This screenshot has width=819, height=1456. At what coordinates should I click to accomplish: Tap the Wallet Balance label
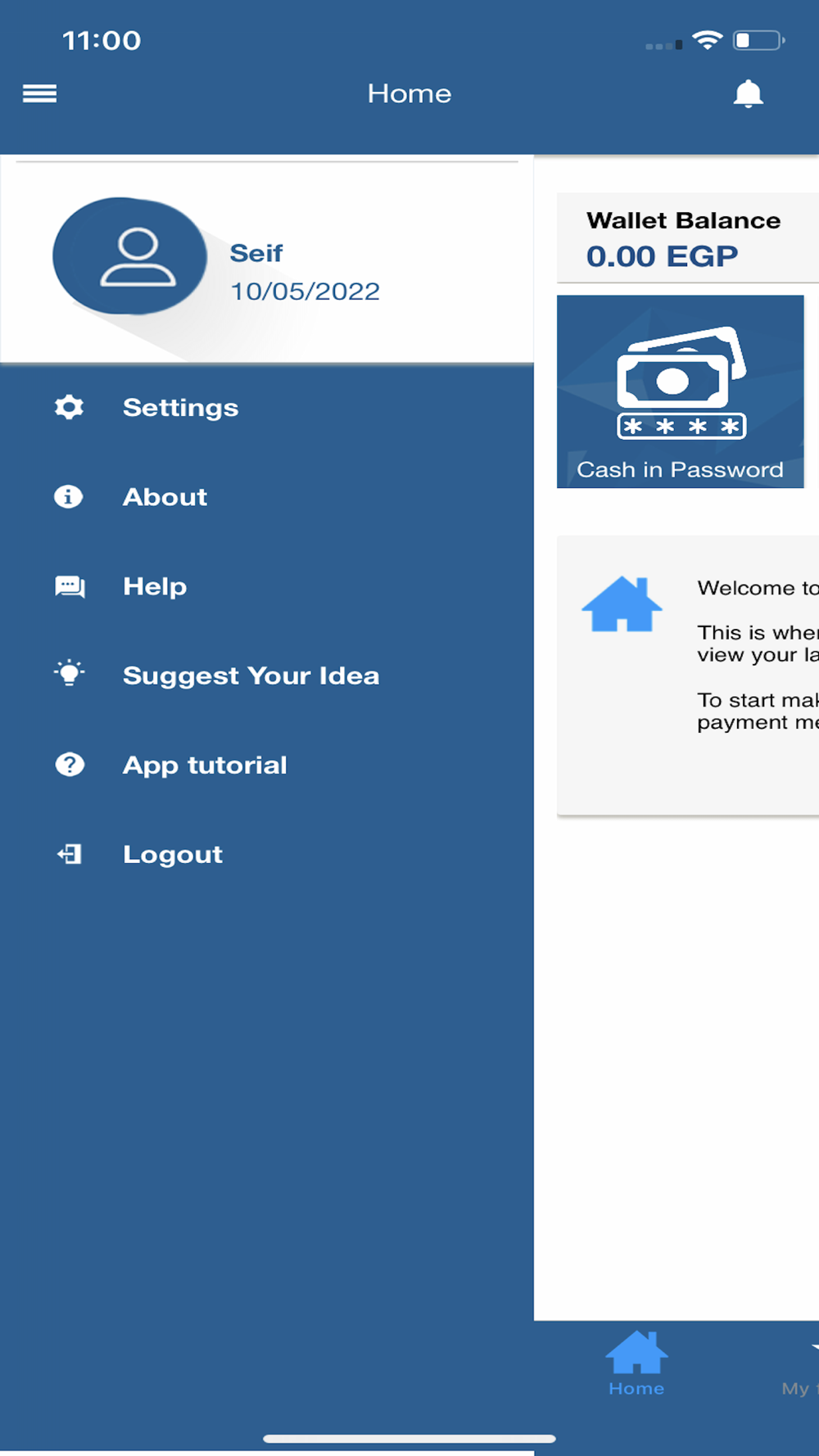point(684,220)
